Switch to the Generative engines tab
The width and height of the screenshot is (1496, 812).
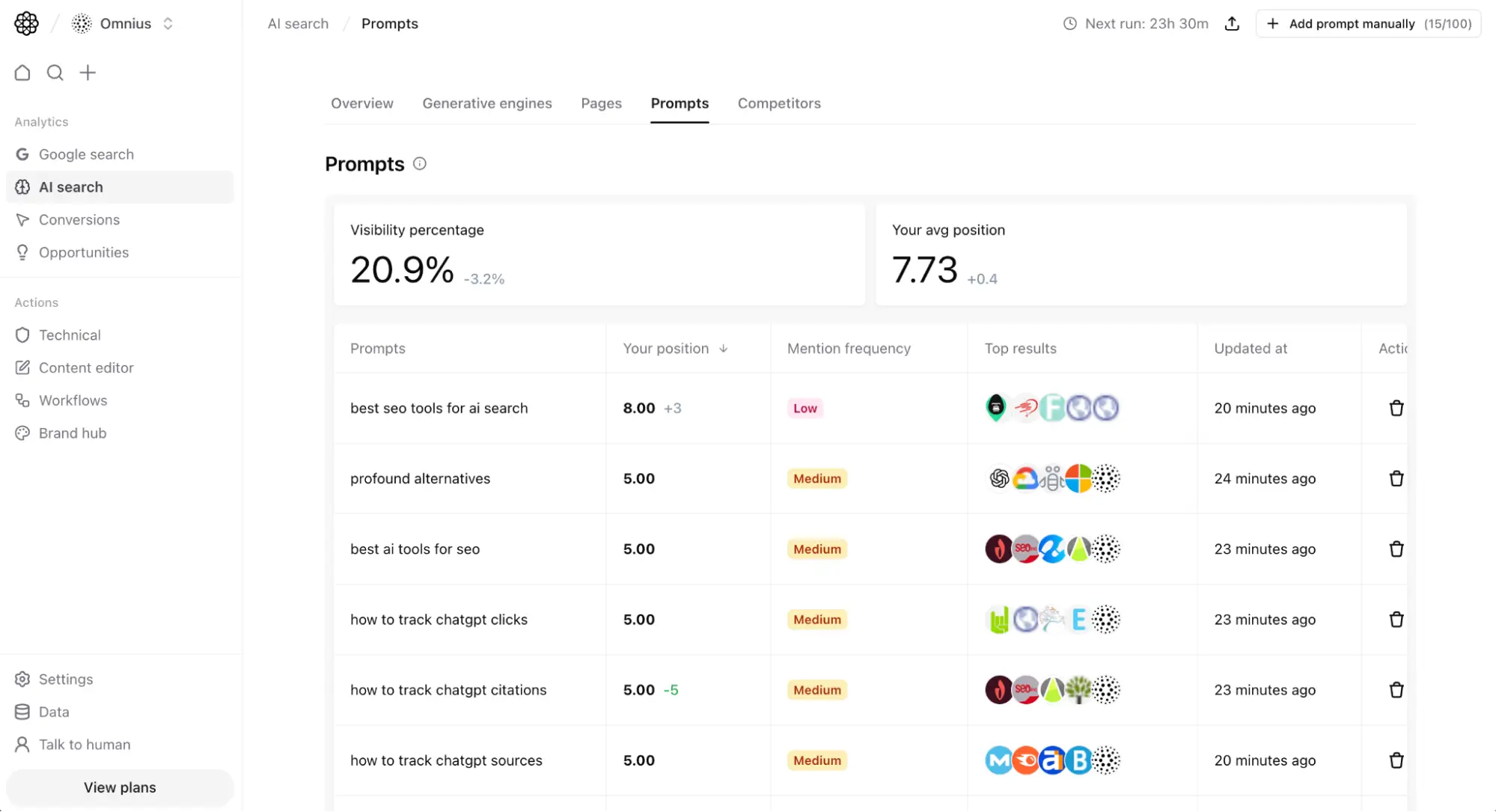click(x=487, y=103)
